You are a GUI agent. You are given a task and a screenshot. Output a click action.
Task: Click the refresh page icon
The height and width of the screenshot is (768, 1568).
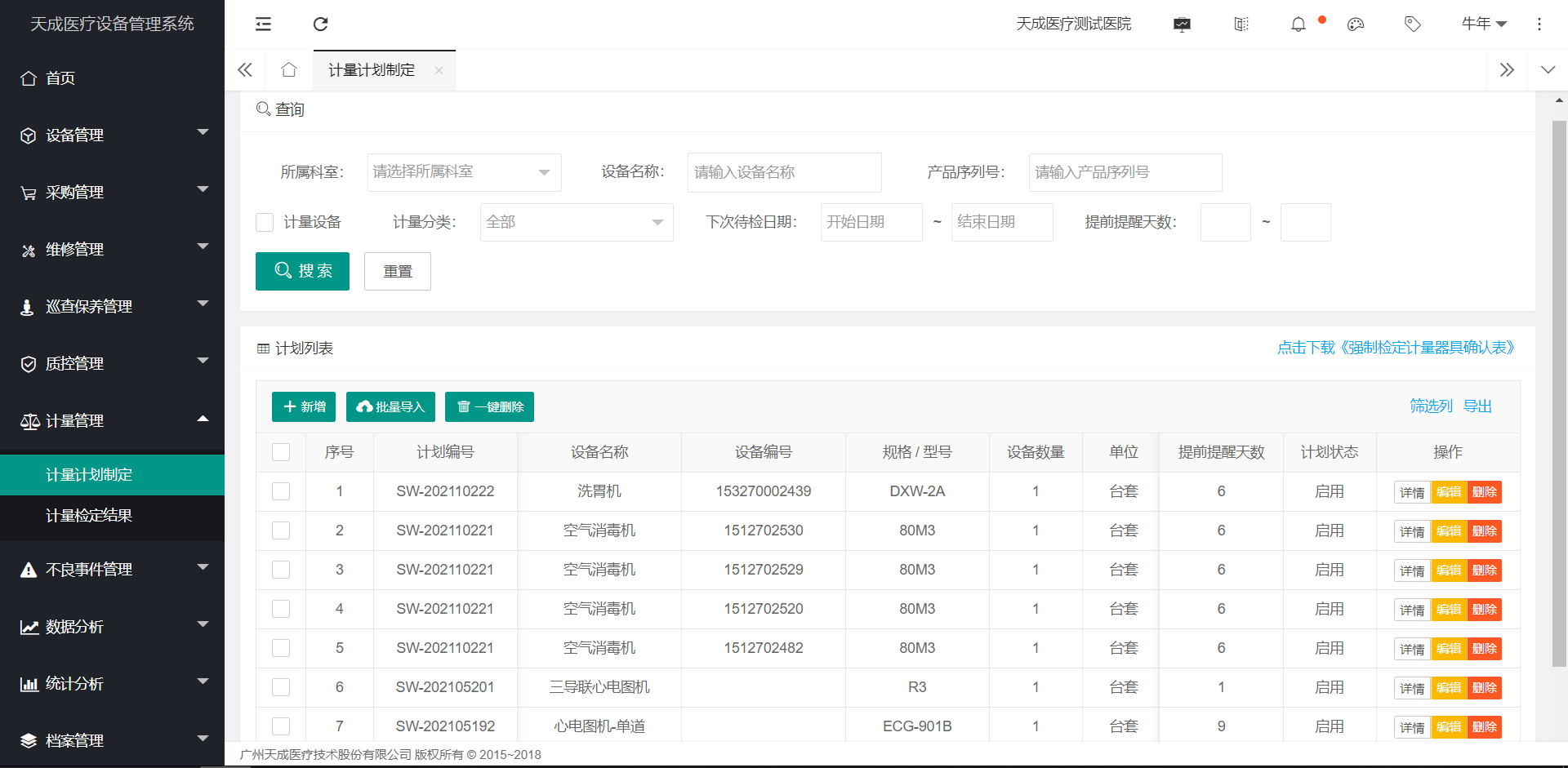tap(321, 24)
